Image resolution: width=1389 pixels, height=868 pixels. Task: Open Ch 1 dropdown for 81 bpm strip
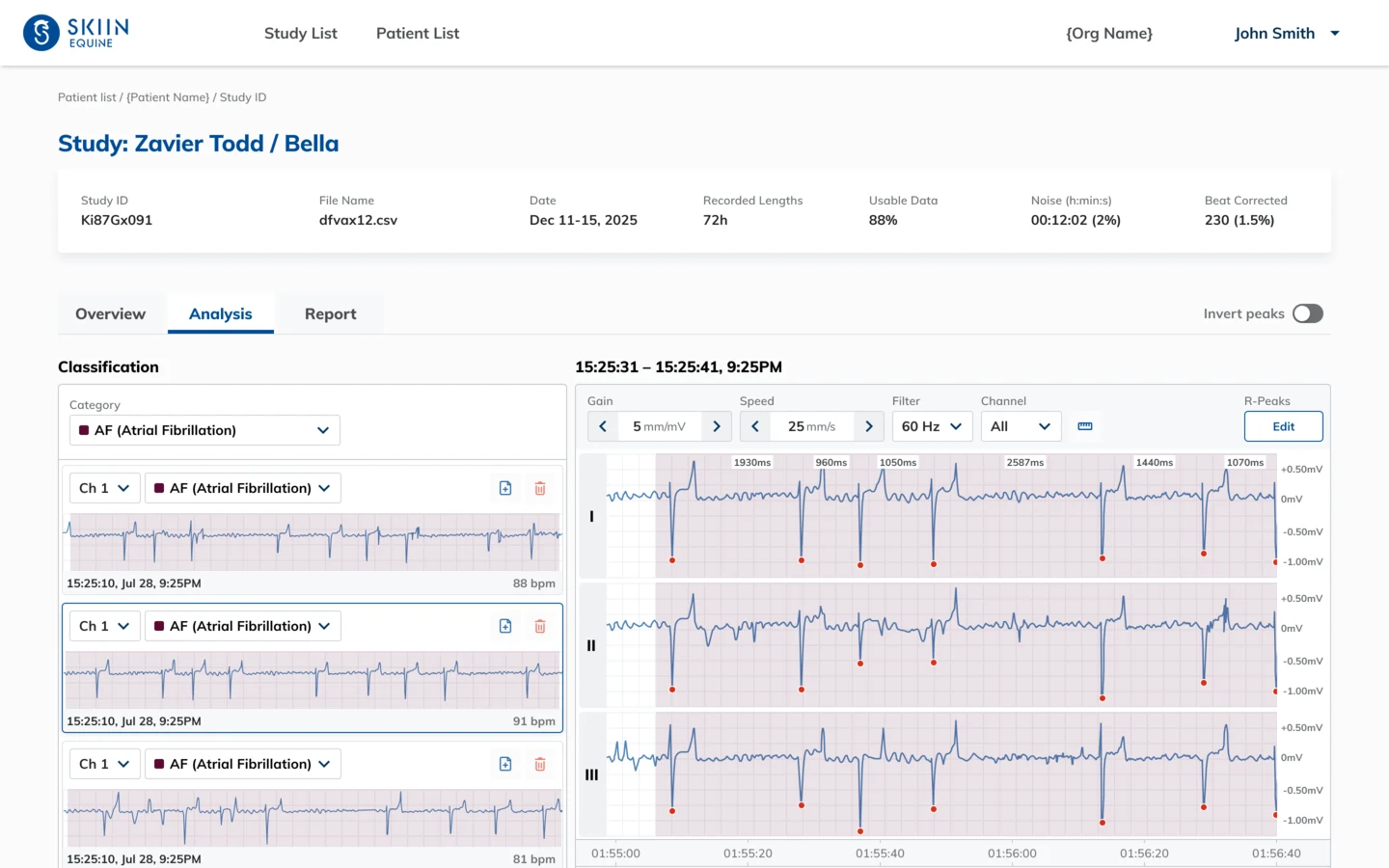click(x=105, y=764)
